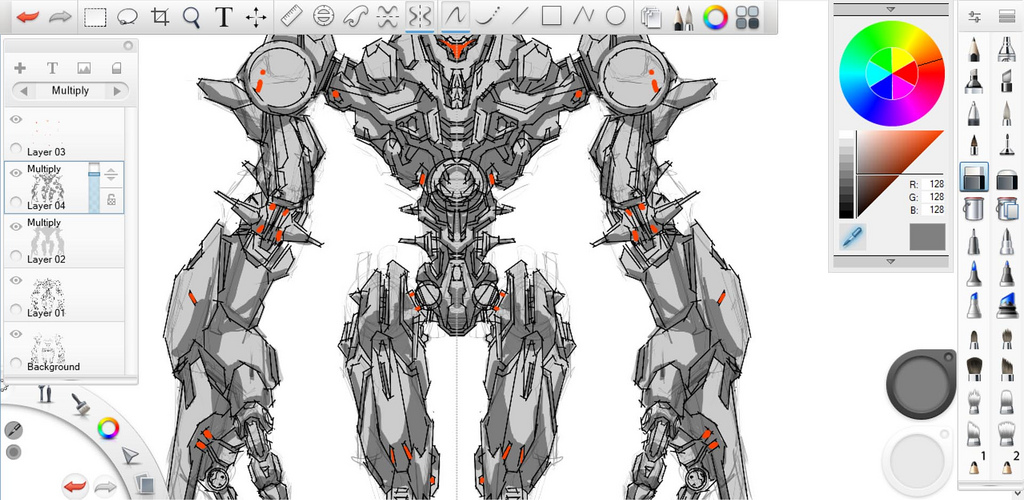Viewport: 1024px width, 500px height.
Task: Click the clear layer eraser icon
Action: coord(117,68)
